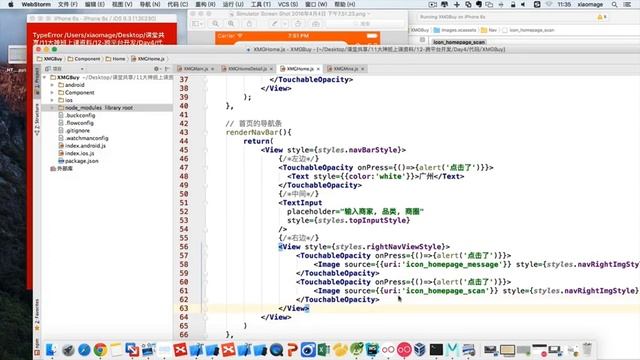The height and width of the screenshot is (360, 640).
Task: Open Finder from the Dock
Action: (x=51, y=350)
